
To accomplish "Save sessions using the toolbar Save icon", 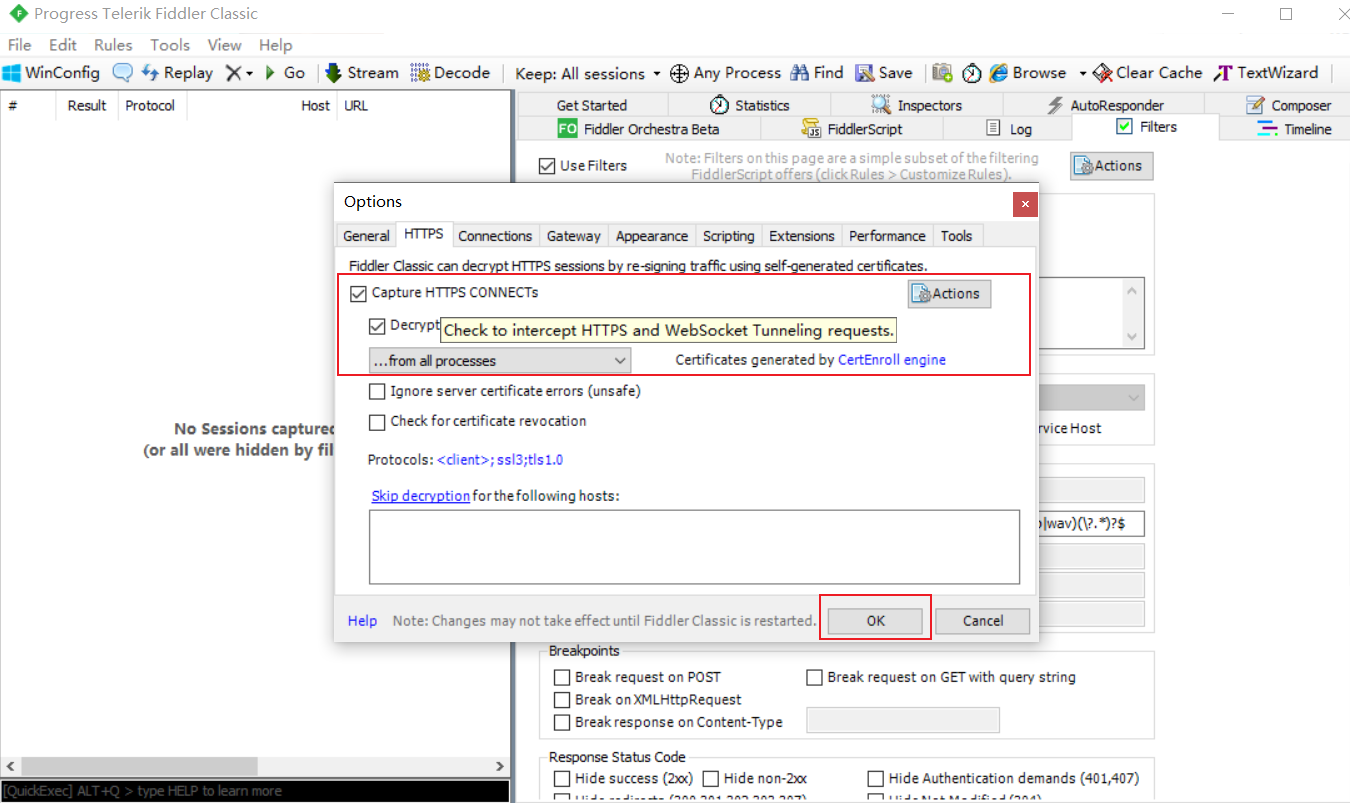I will pyautogui.click(x=884, y=73).
